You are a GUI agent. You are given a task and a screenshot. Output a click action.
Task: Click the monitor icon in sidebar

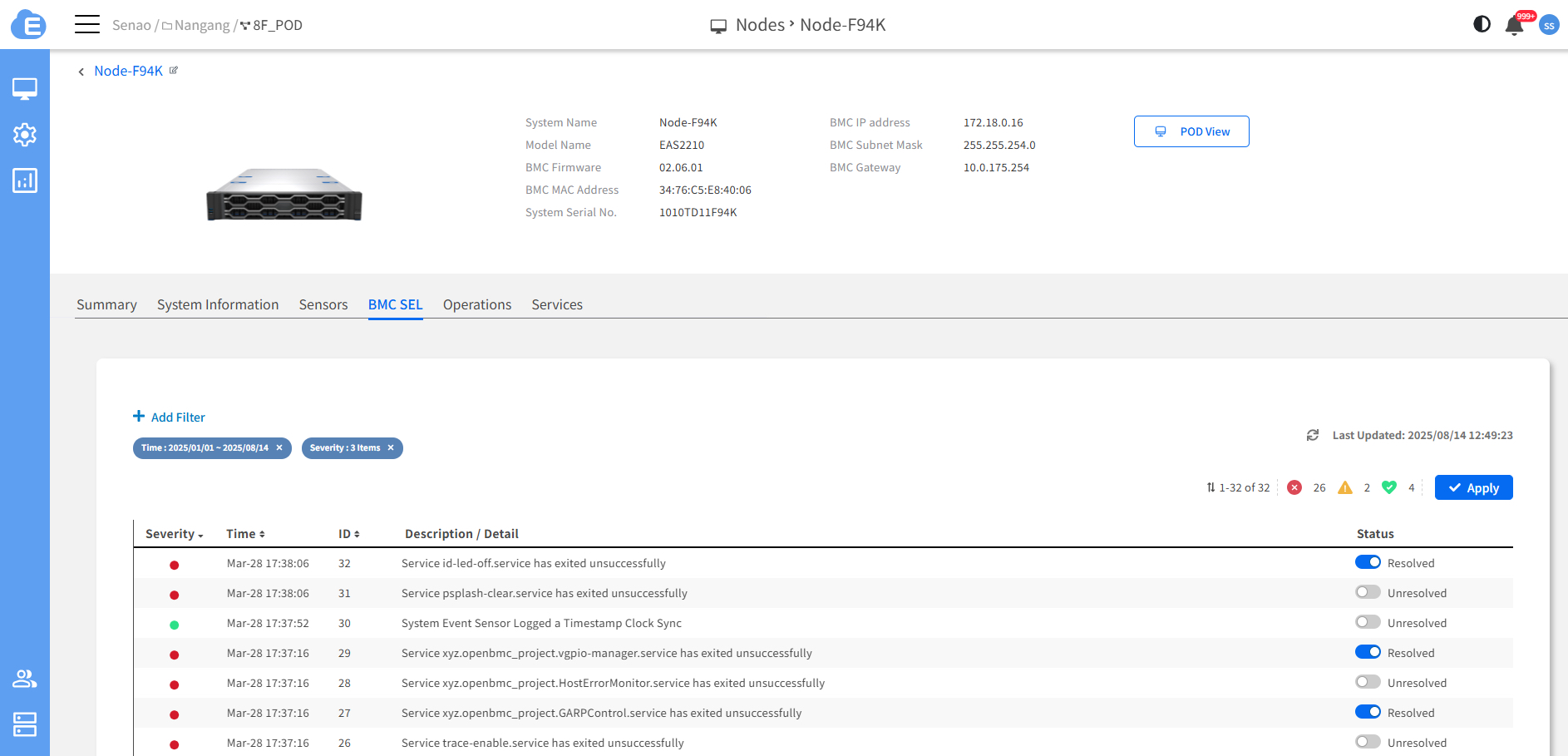(24, 88)
